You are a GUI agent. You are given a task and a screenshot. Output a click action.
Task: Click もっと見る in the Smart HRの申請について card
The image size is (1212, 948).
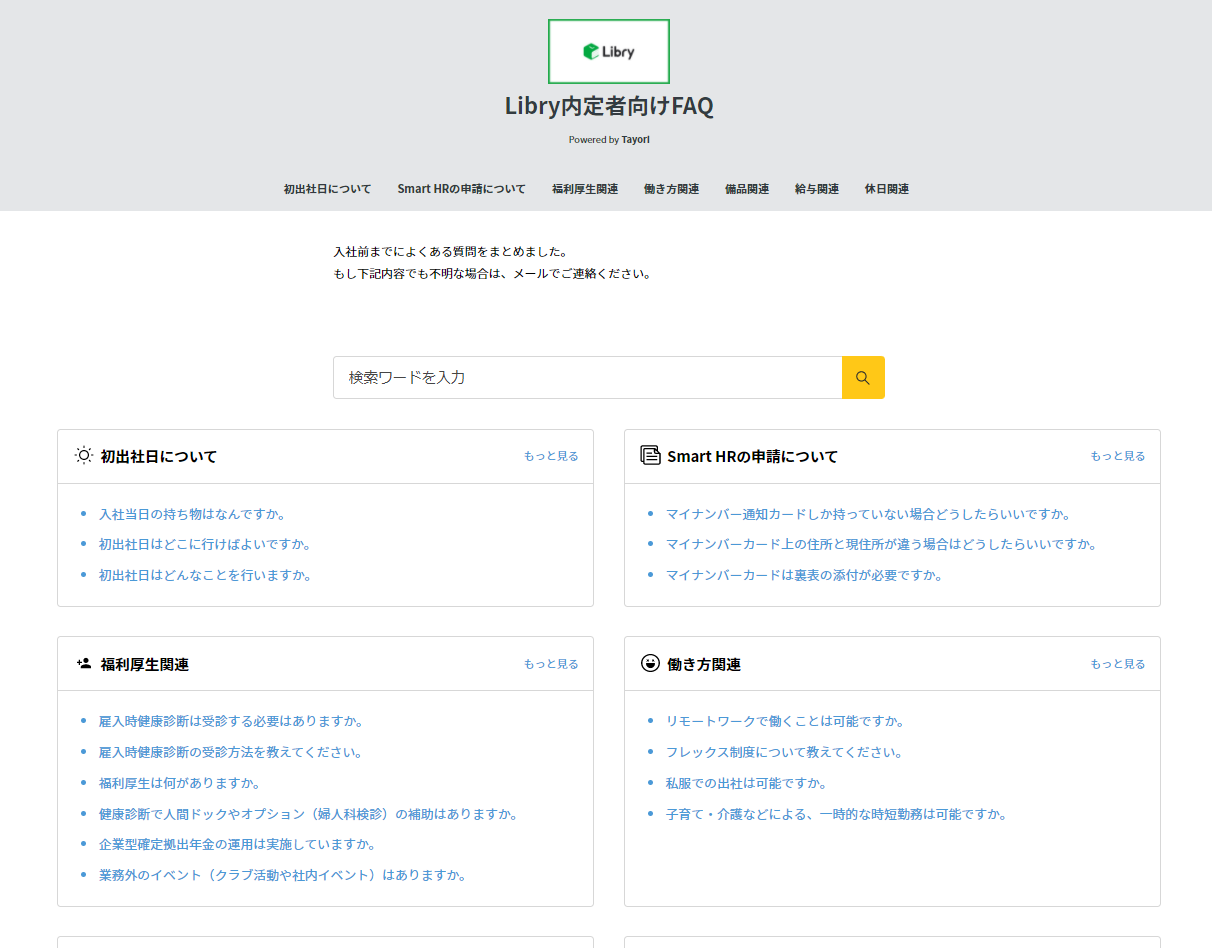[x=1118, y=456]
